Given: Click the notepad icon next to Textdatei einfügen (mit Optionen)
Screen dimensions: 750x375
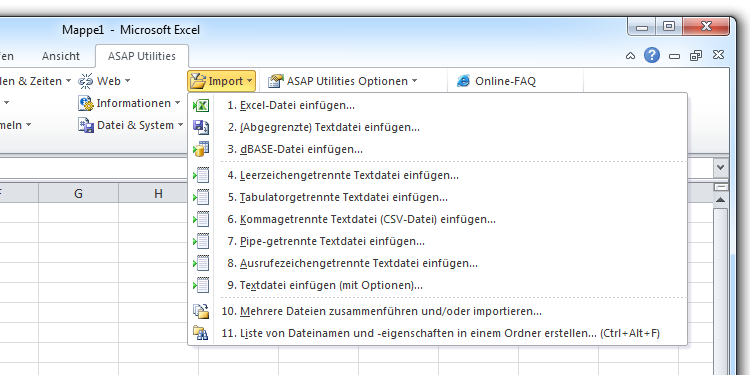Looking at the screenshot, I should [x=201, y=286].
